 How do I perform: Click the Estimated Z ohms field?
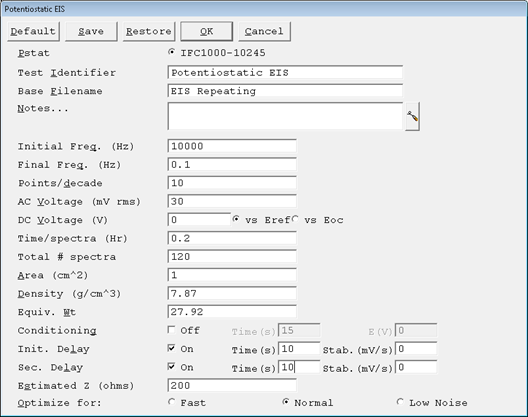[x=232, y=385]
